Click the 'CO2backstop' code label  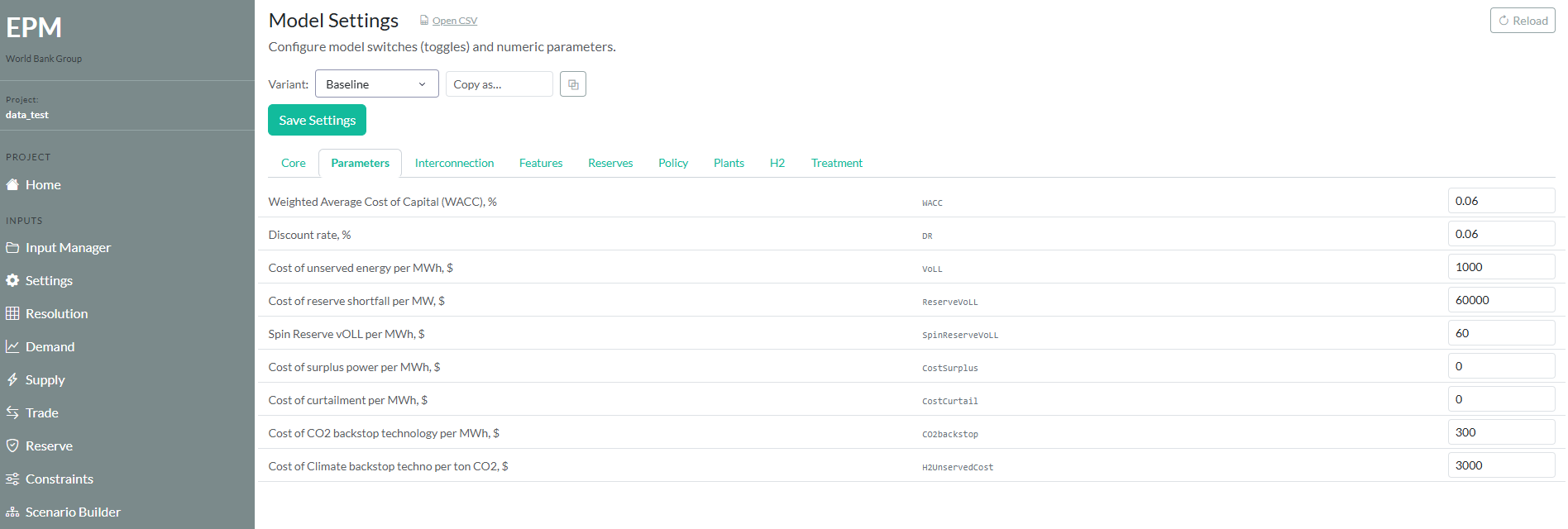950,434
